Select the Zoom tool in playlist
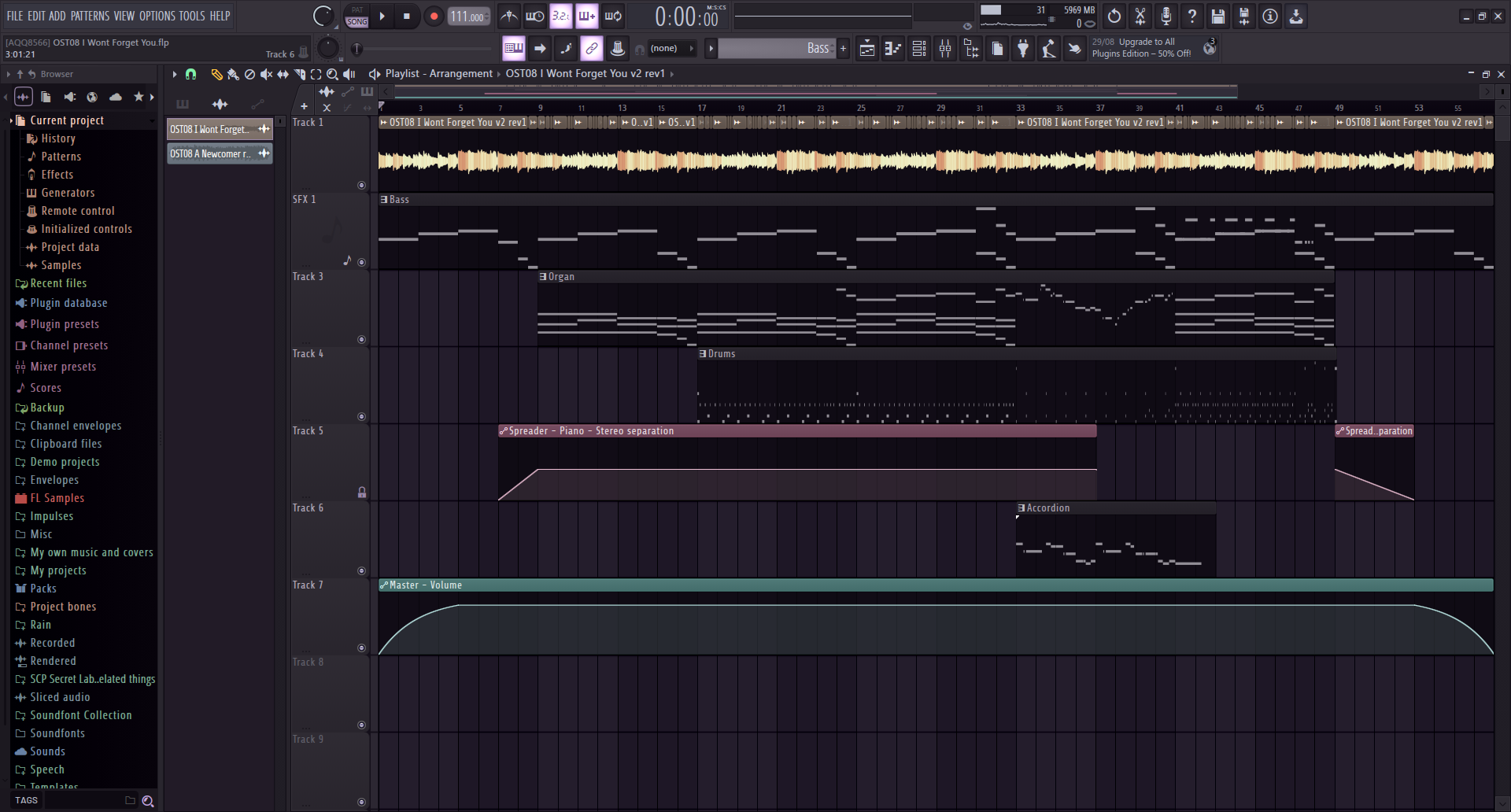The height and width of the screenshot is (812, 1511). tap(332, 74)
